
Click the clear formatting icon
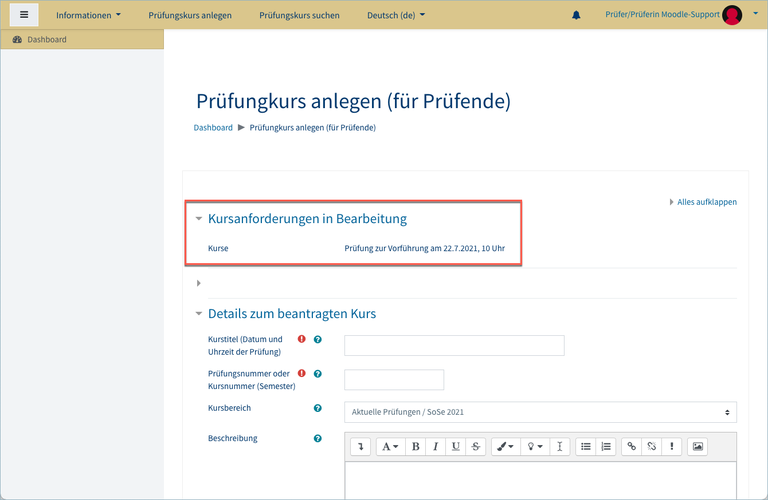point(559,446)
